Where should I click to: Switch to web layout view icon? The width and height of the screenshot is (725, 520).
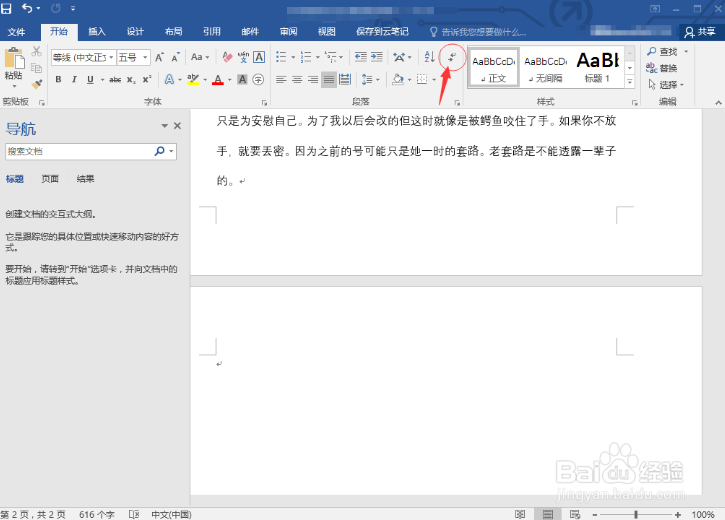(x=575, y=514)
